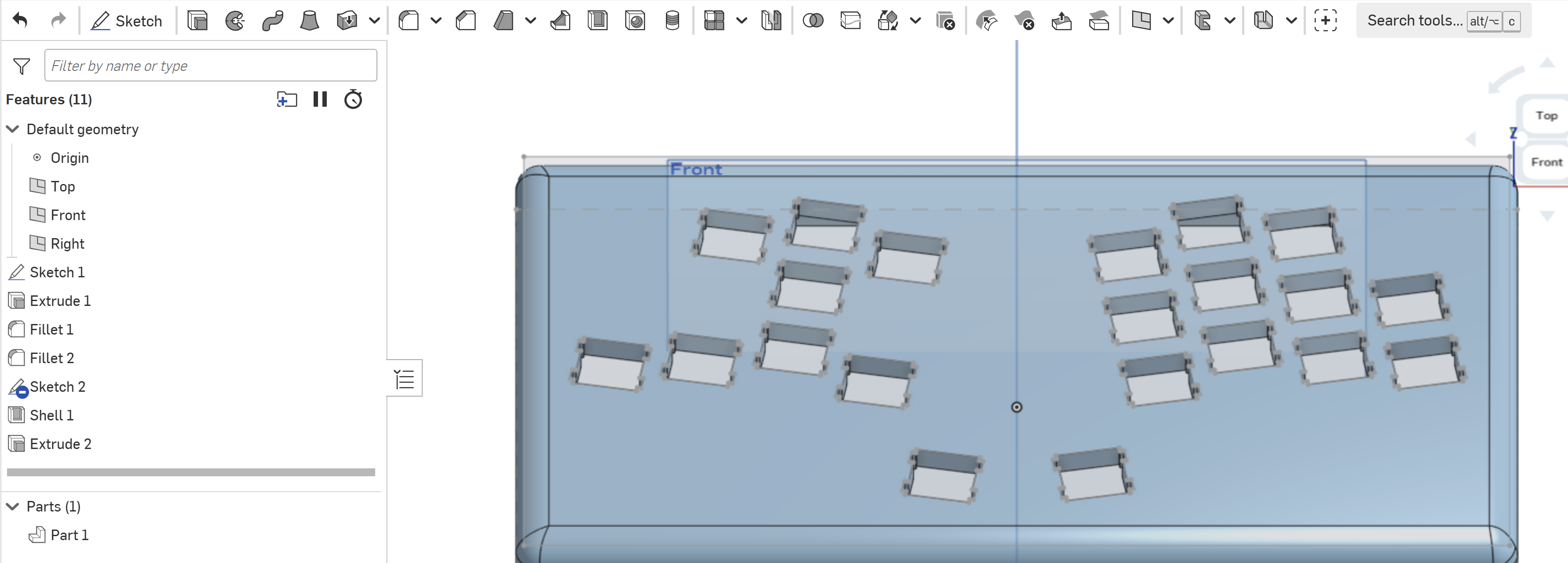Open the Hole tool

pyautogui.click(x=635, y=20)
